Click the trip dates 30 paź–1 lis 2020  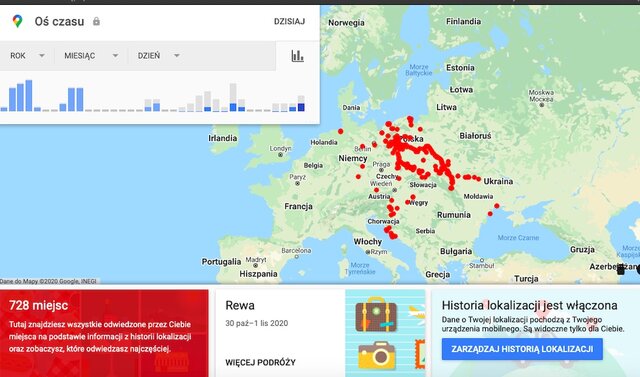point(257,323)
